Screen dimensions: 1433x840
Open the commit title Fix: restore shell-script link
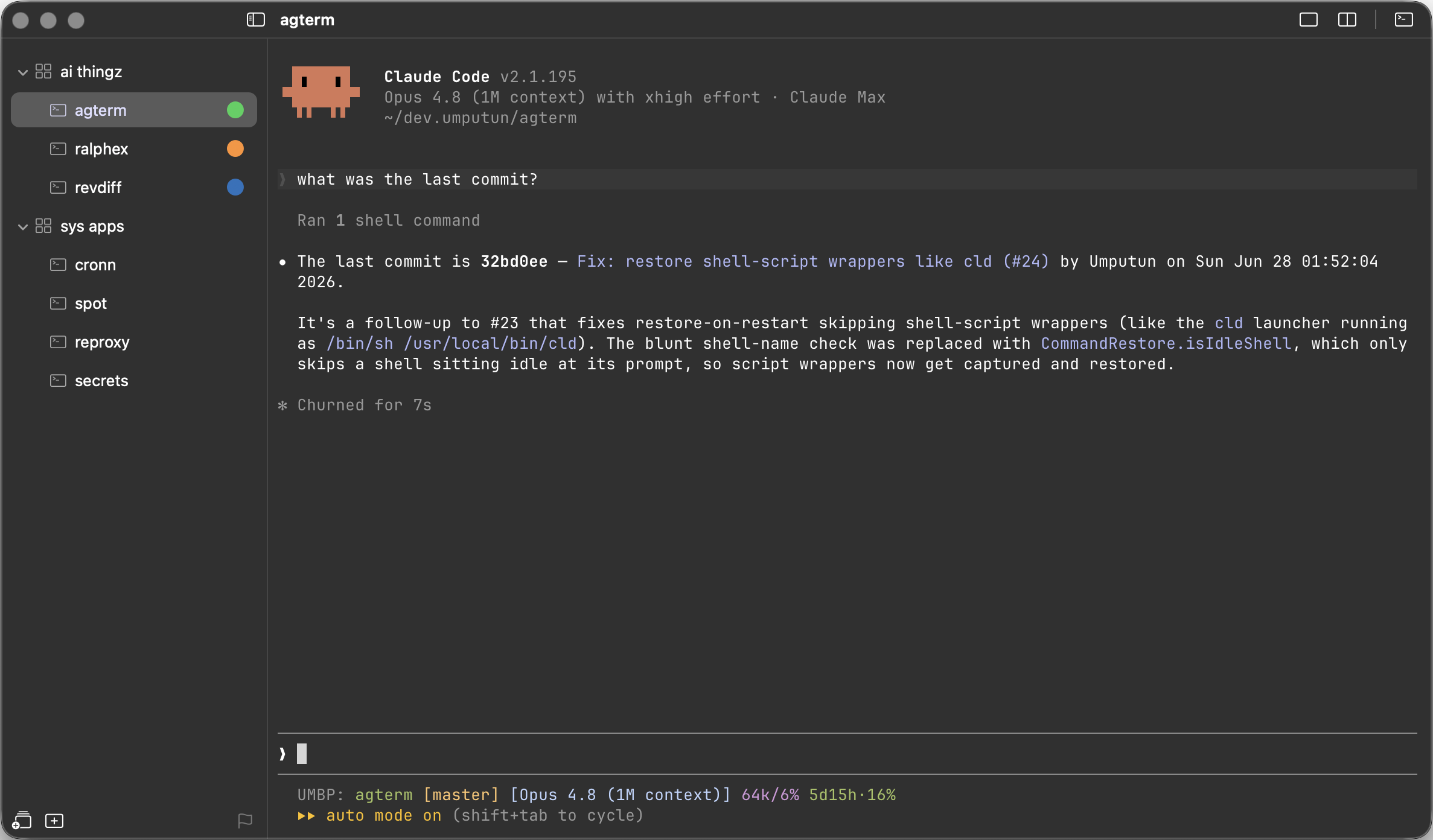click(813, 261)
